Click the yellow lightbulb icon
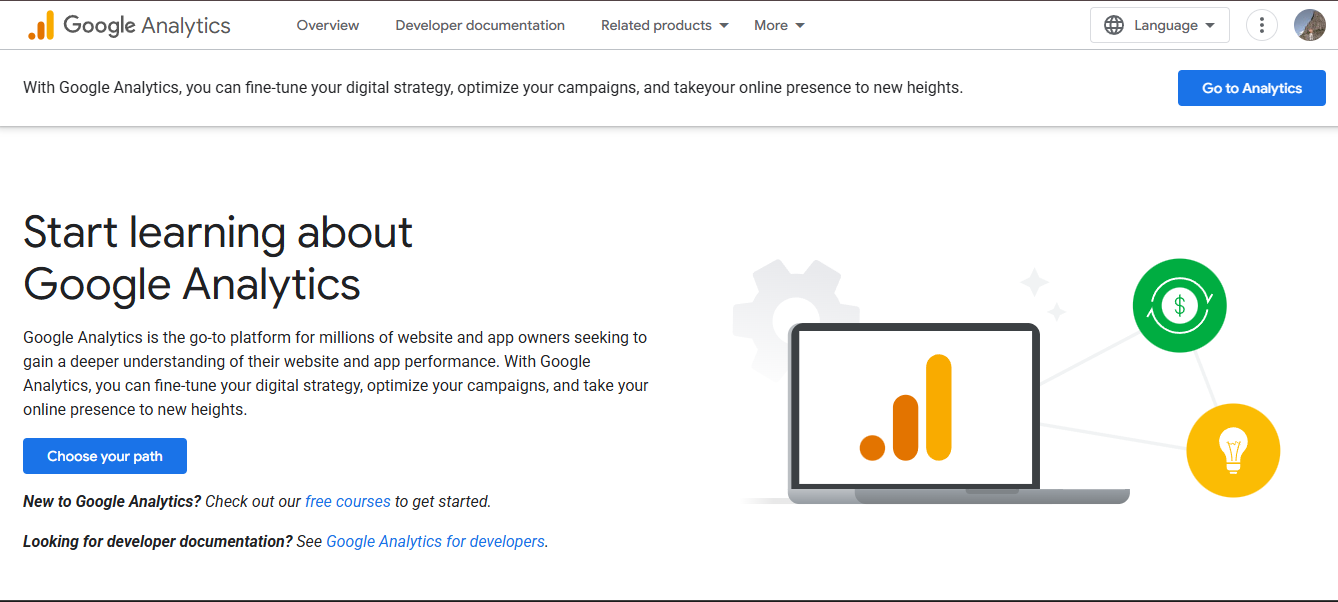 [1233, 450]
